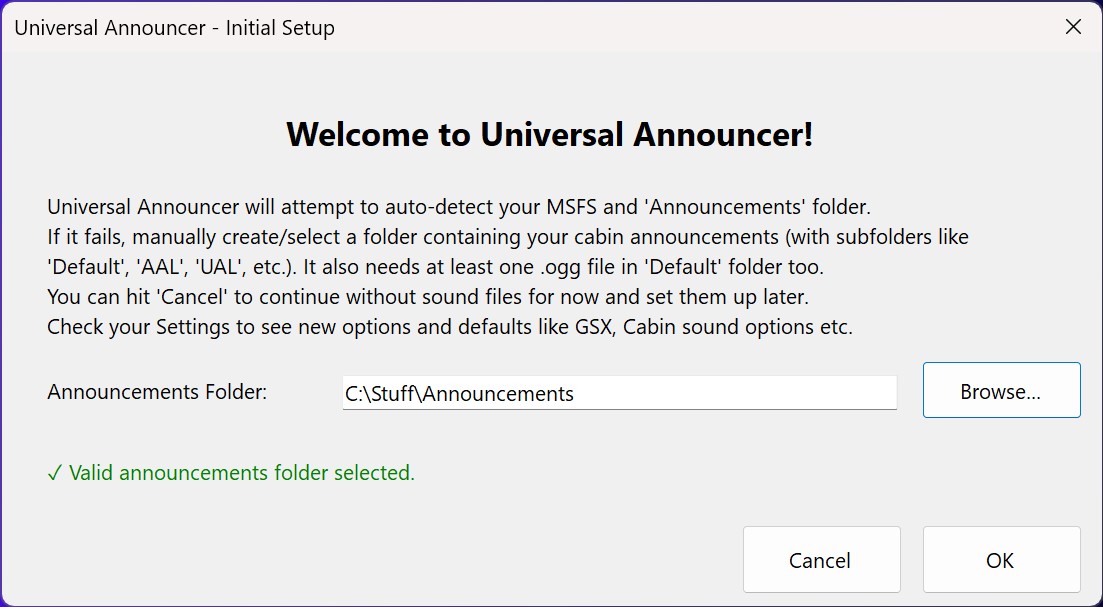Viewport: 1103px width, 607px height.
Task: Click the 'Announcements Folder:' label
Action: [x=157, y=392]
